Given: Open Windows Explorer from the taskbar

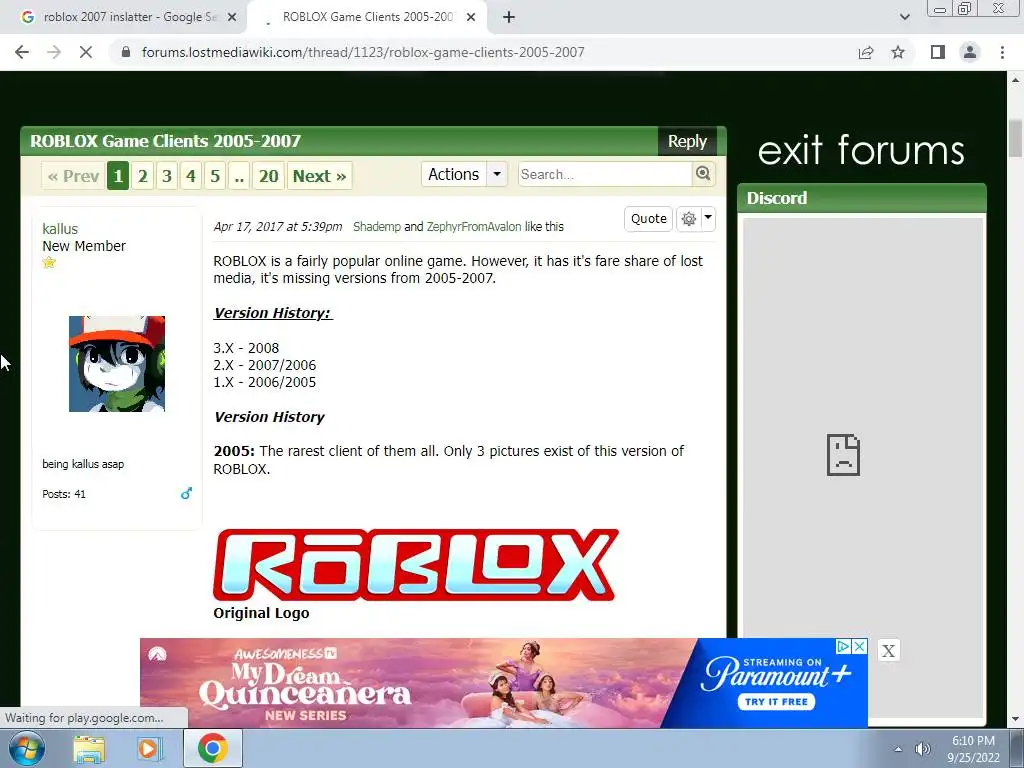Looking at the screenshot, I should (89, 749).
